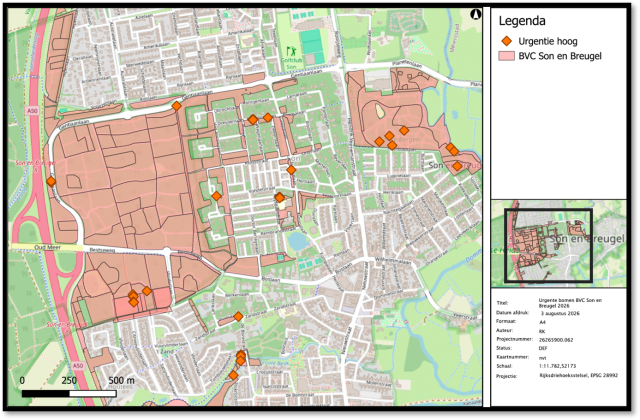Select the diamond marker beside the A50 highway
Image resolution: width=640 pixels, height=420 pixels.
[x=51, y=181]
